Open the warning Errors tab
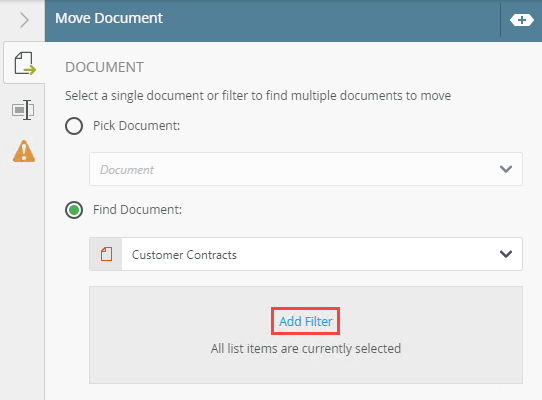The width and height of the screenshot is (542, 400). tap(24, 151)
